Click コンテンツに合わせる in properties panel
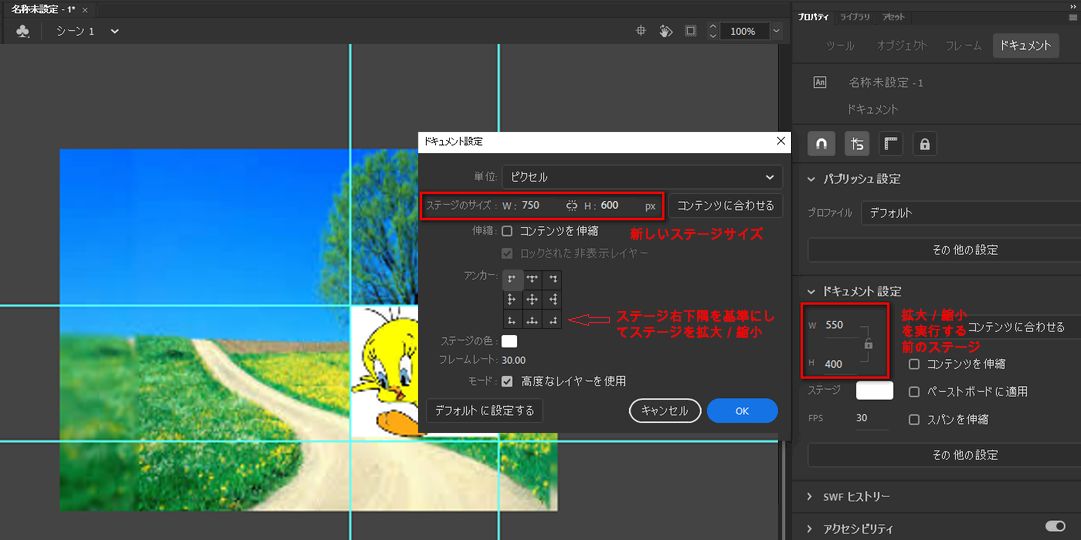This screenshot has width=1081, height=540. 1016,327
